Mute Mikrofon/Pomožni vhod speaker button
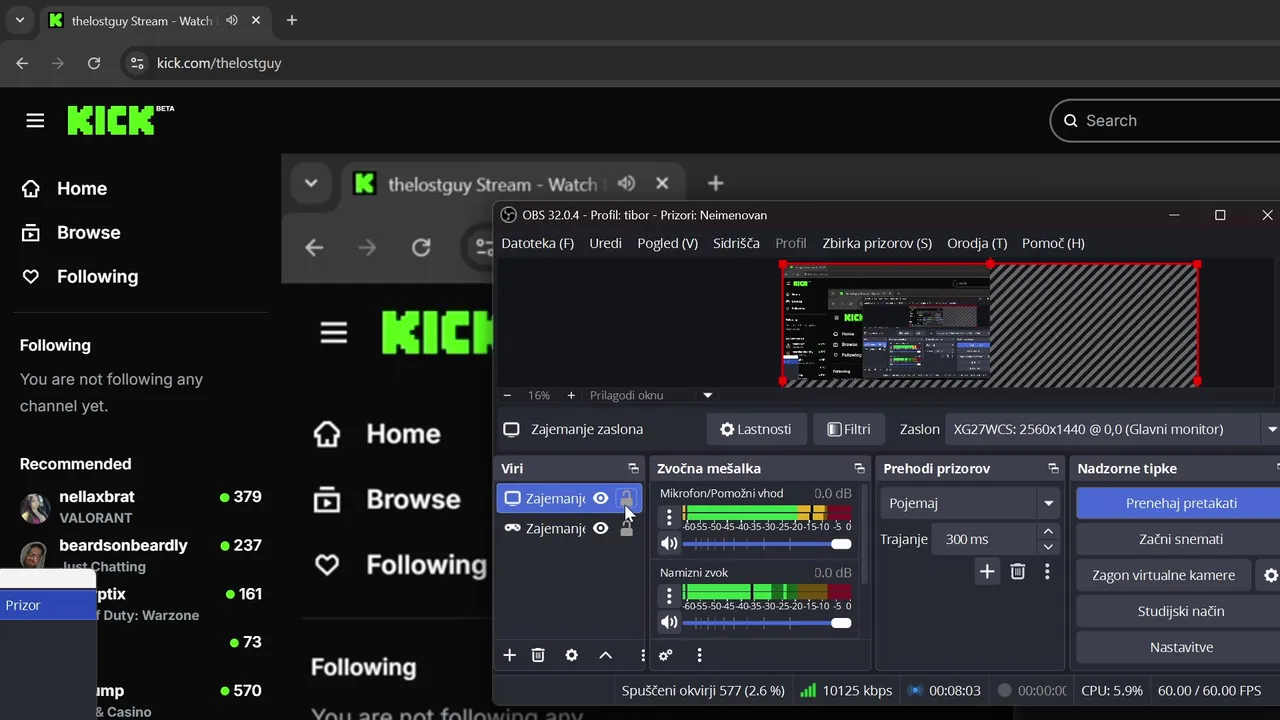Screen dimensions: 1280x720 coord(669,544)
